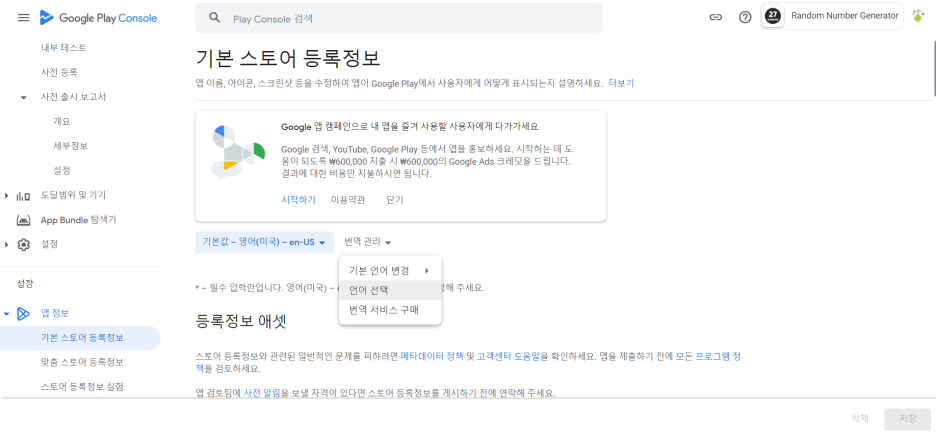Viewport: 936px width, 435px height.
Task: Click the Random Number Generator app icon
Action: 774,17
